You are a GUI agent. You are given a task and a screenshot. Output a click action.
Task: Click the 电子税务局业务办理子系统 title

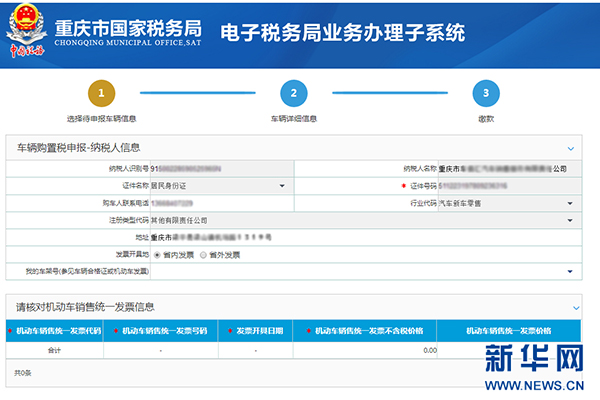[x=343, y=32]
